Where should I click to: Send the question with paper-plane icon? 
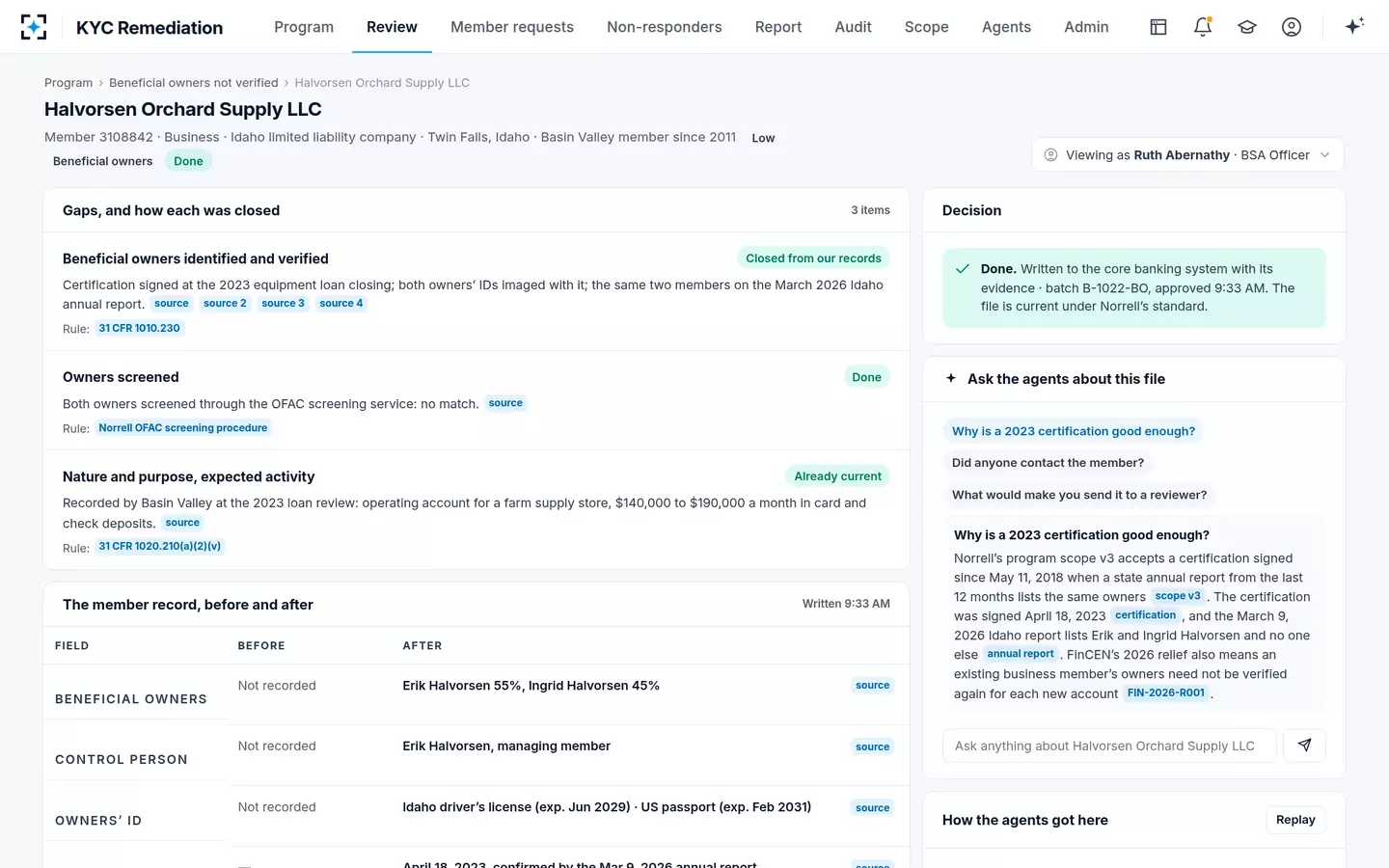tap(1304, 746)
